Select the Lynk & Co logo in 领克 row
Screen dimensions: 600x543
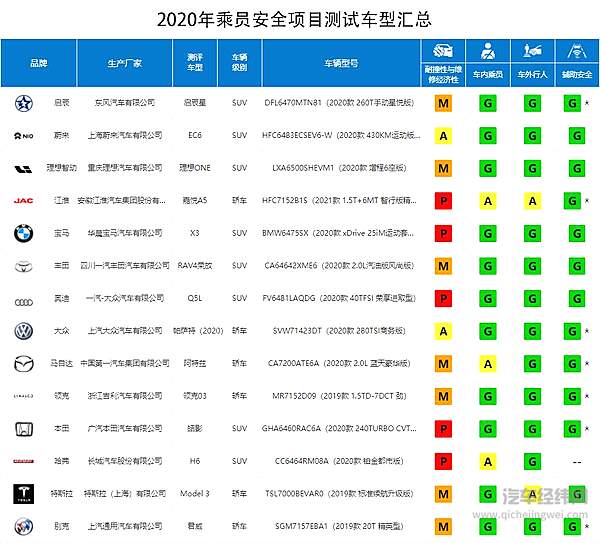click(x=24, y=396)
